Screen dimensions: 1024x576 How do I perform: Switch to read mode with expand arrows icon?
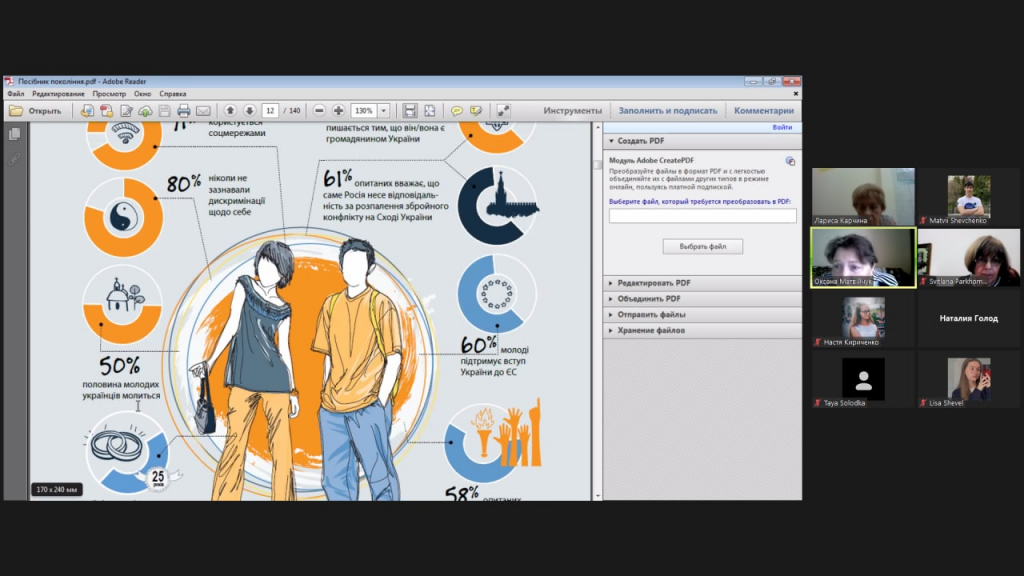(503, 111)
